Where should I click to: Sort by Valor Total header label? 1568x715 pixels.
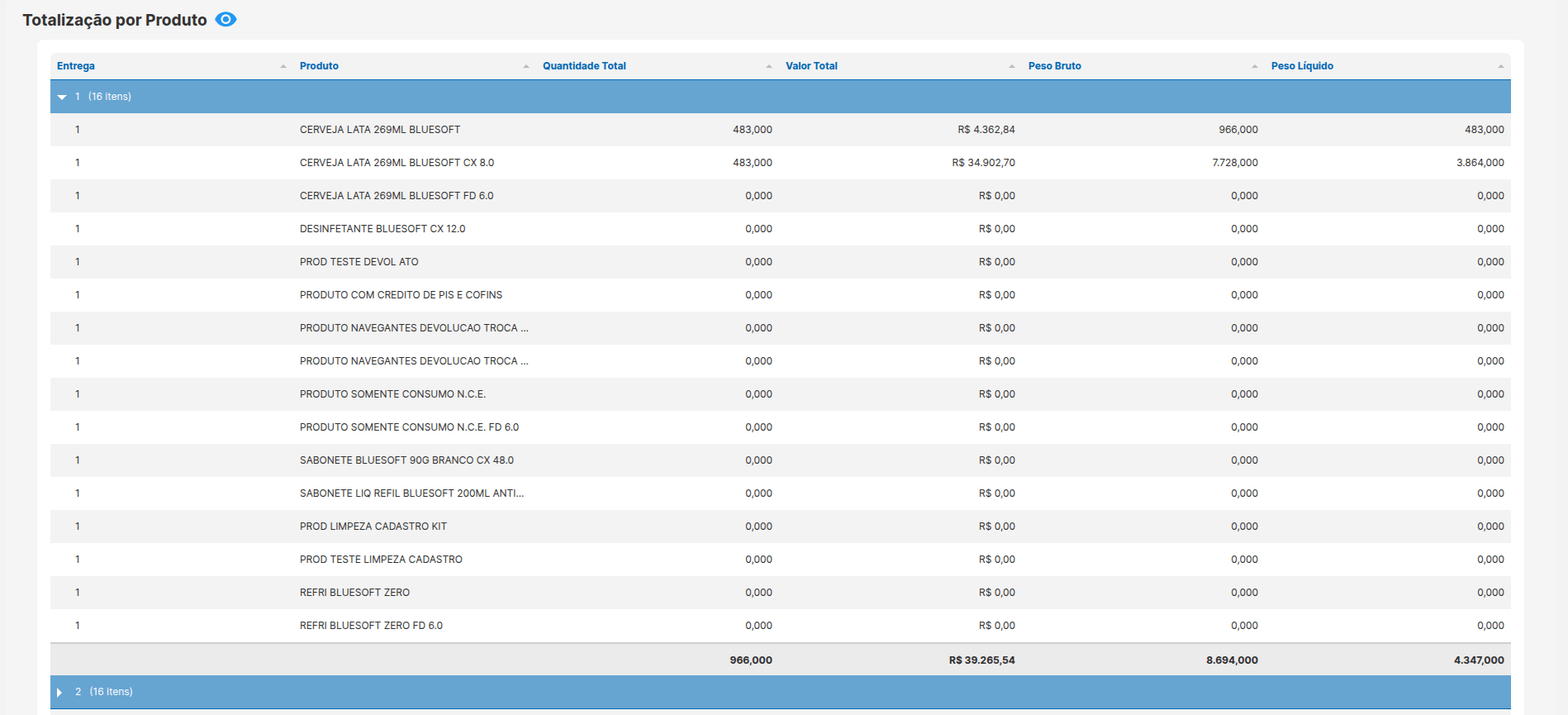coord(811,66)
